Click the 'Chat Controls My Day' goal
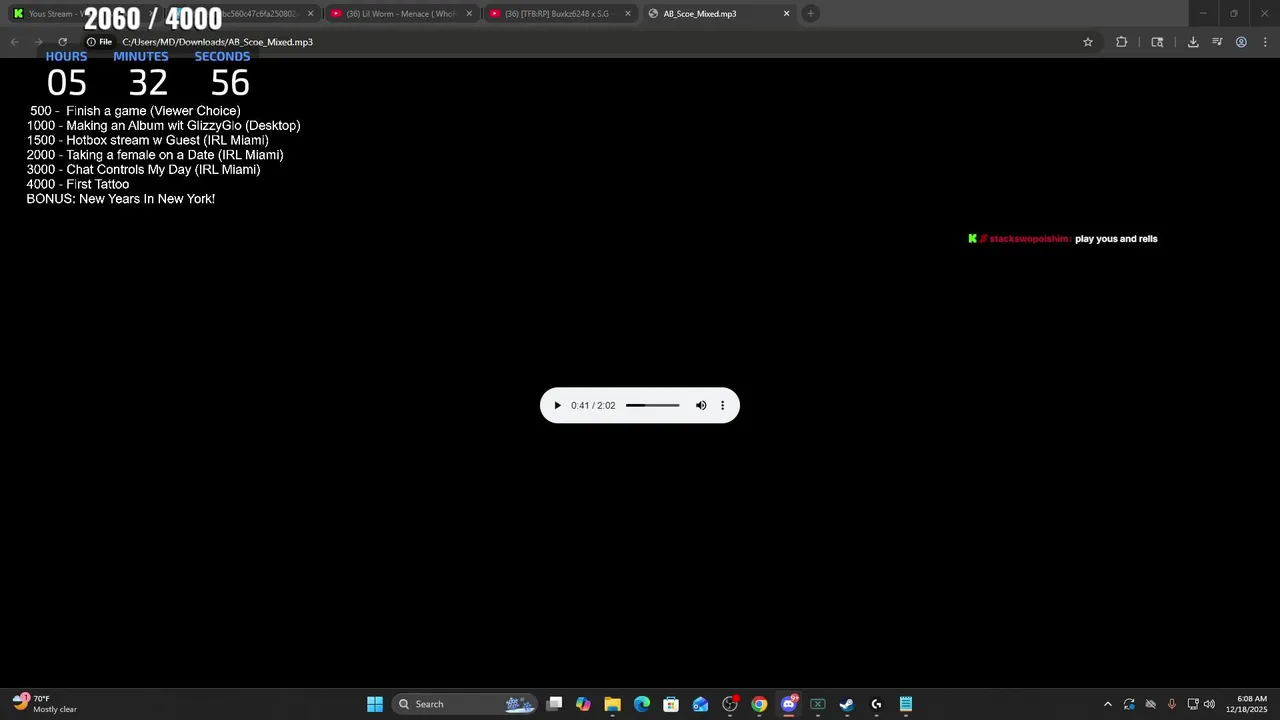This screenshot has width=1280, height=720. [143, 170]
